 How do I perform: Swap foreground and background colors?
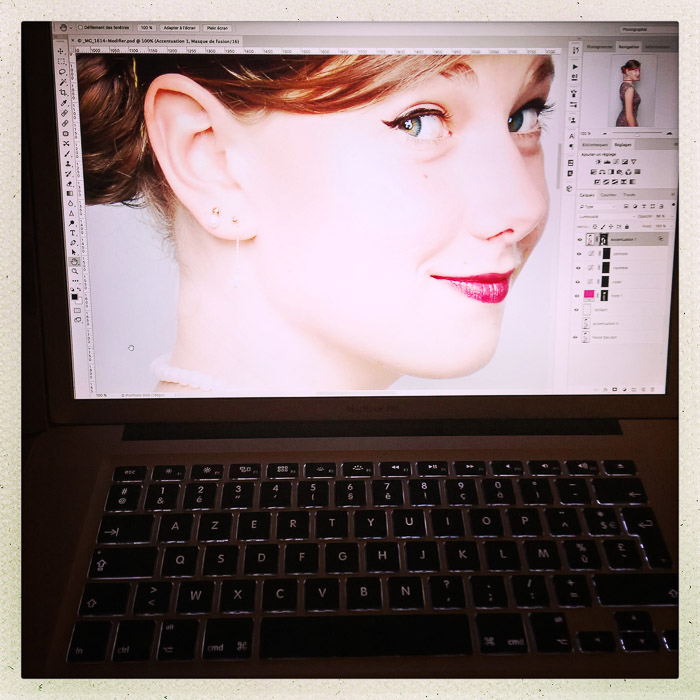(x=79, y=289)
